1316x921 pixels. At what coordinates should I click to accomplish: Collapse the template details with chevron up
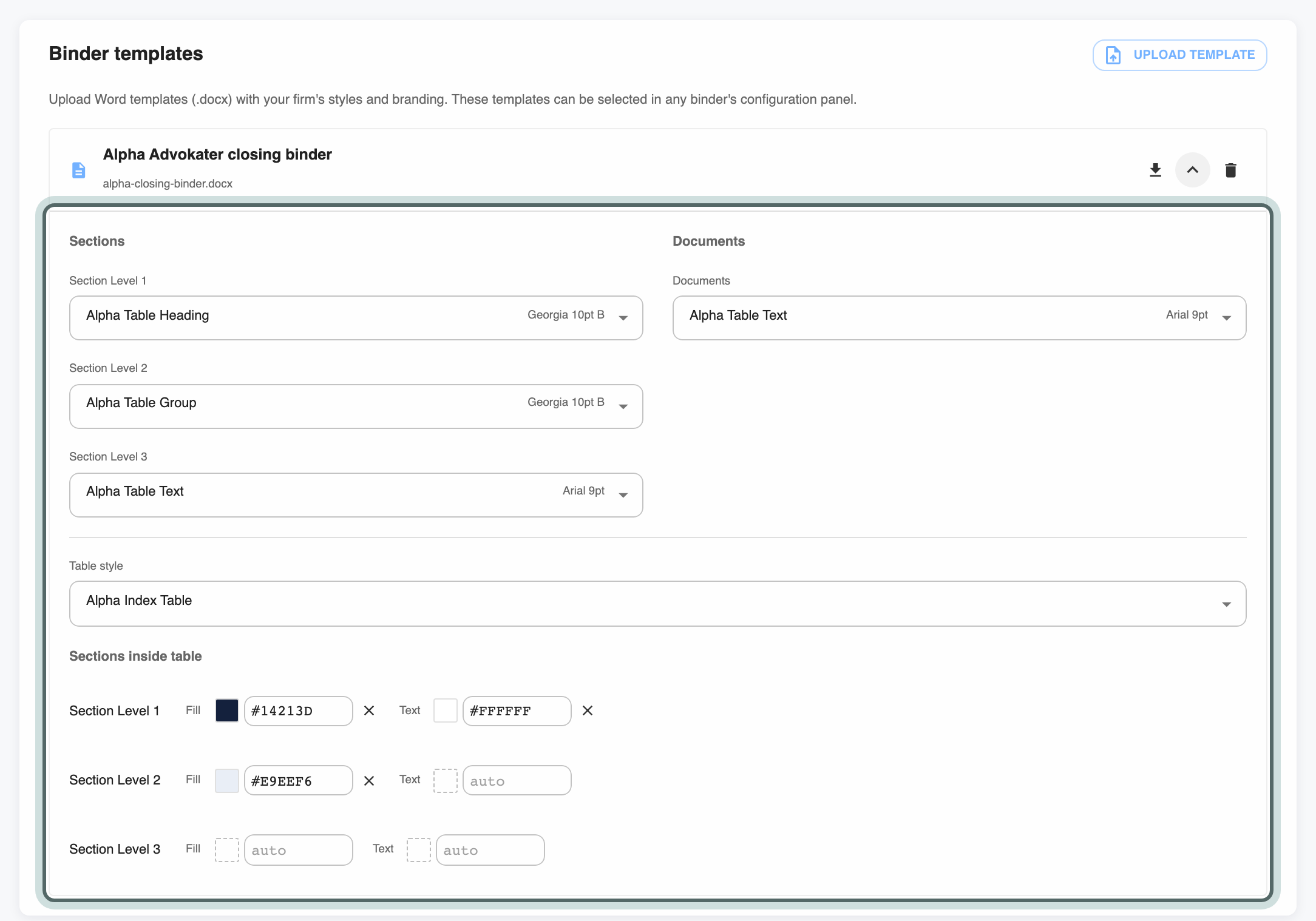click(1192, 170)
